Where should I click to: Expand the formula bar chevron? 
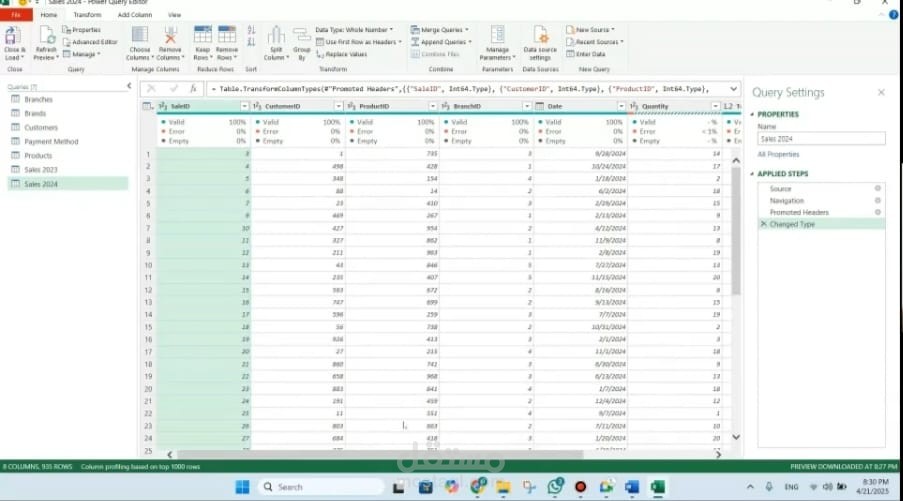(733, 89)
